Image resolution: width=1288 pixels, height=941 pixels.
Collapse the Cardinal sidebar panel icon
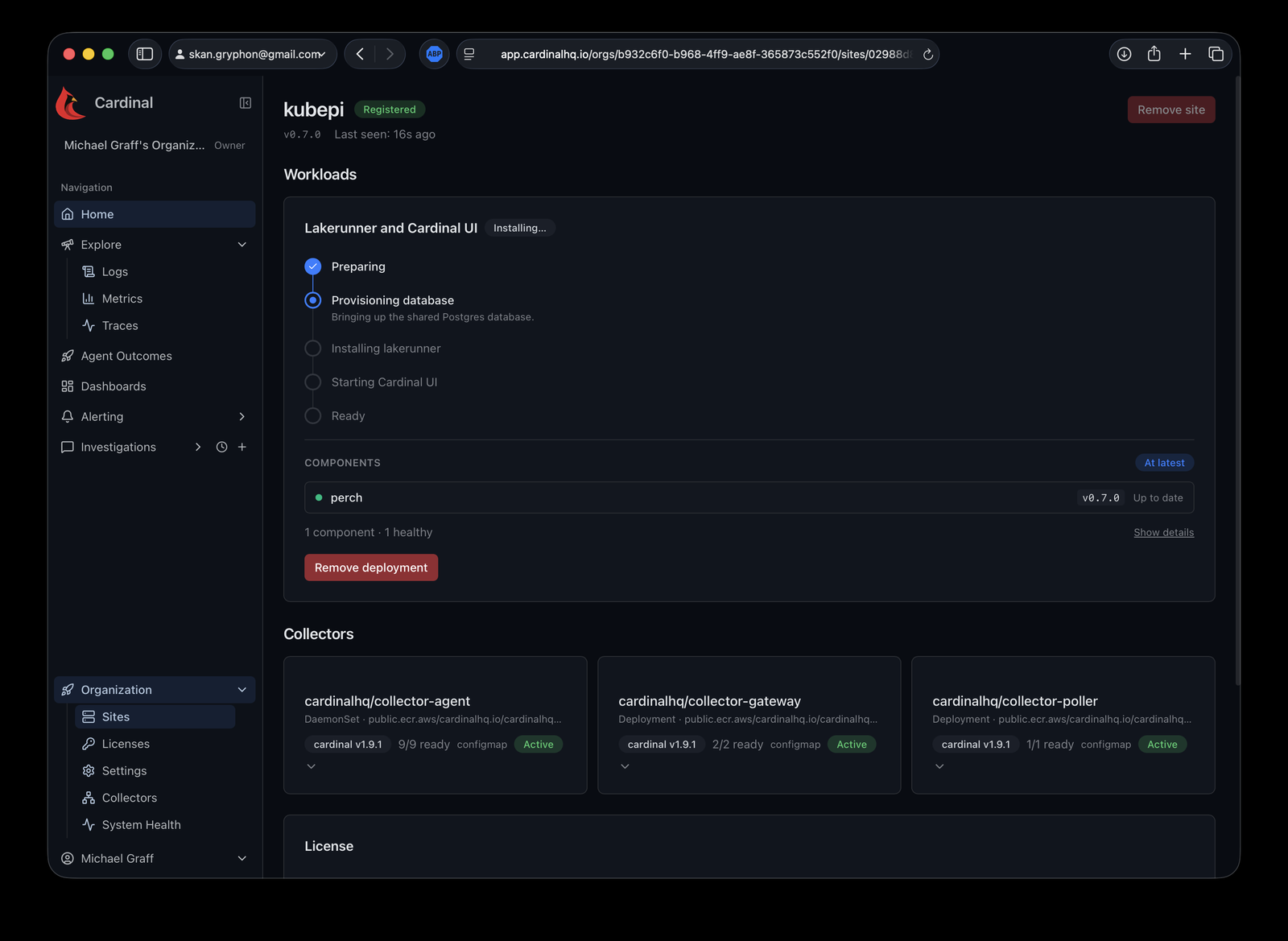coord(246,103)
